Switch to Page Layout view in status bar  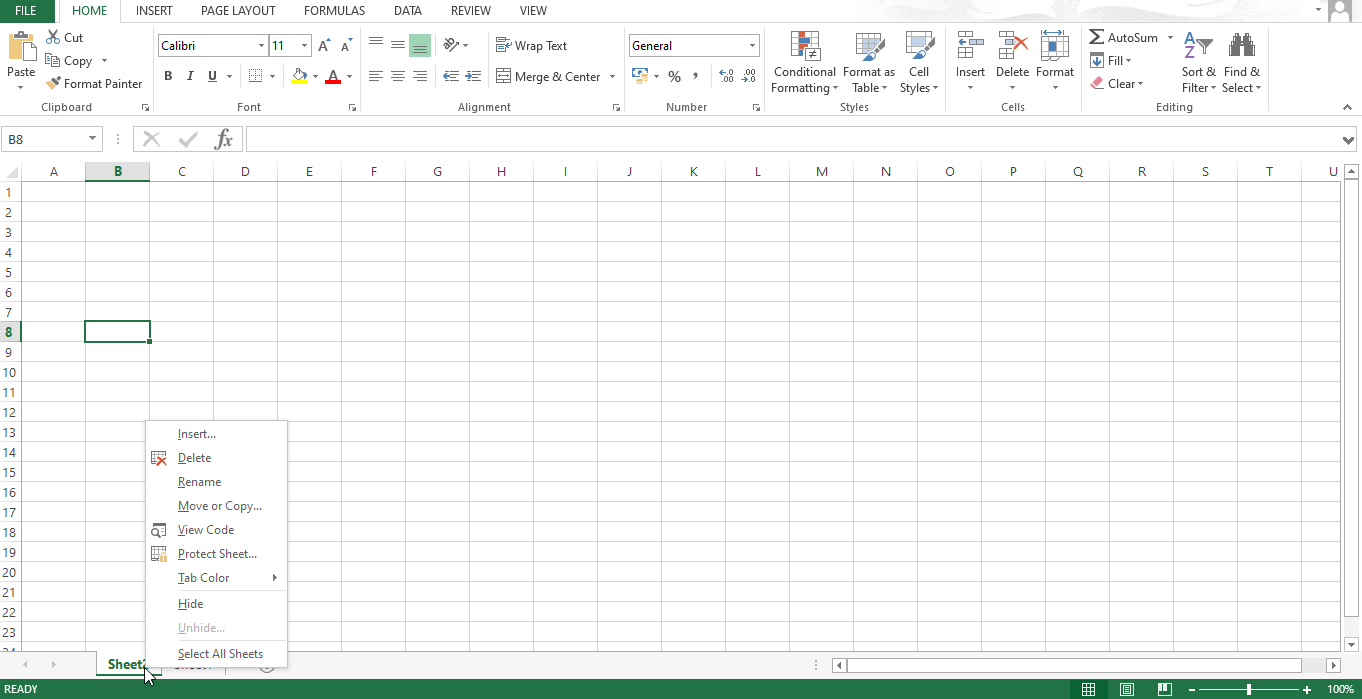[1127, 689]
